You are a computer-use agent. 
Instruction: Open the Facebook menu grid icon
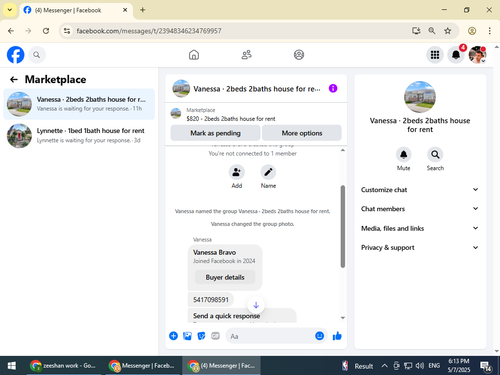(x=435, y=55)
